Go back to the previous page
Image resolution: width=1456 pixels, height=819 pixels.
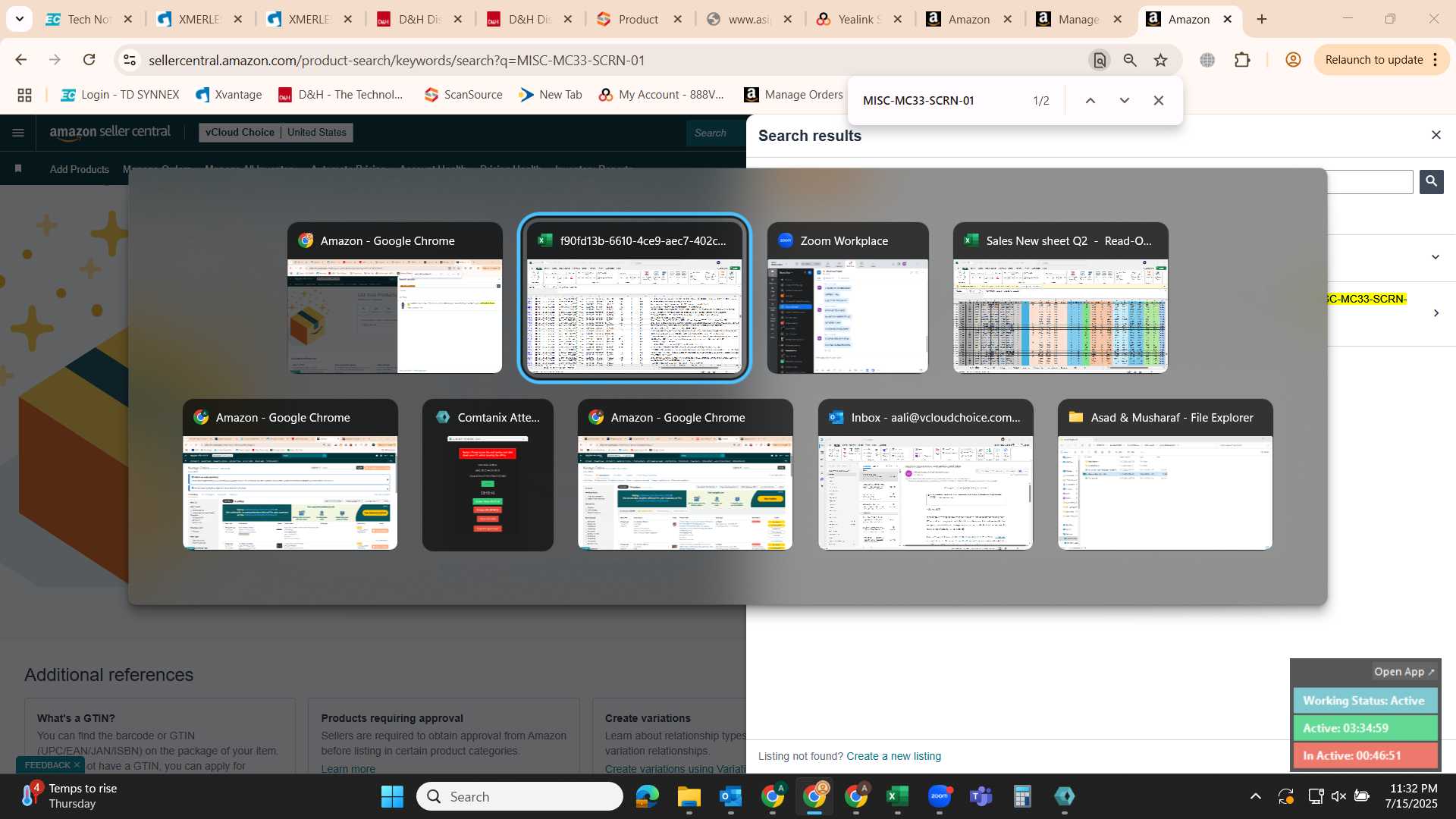(x=21, y=60)
